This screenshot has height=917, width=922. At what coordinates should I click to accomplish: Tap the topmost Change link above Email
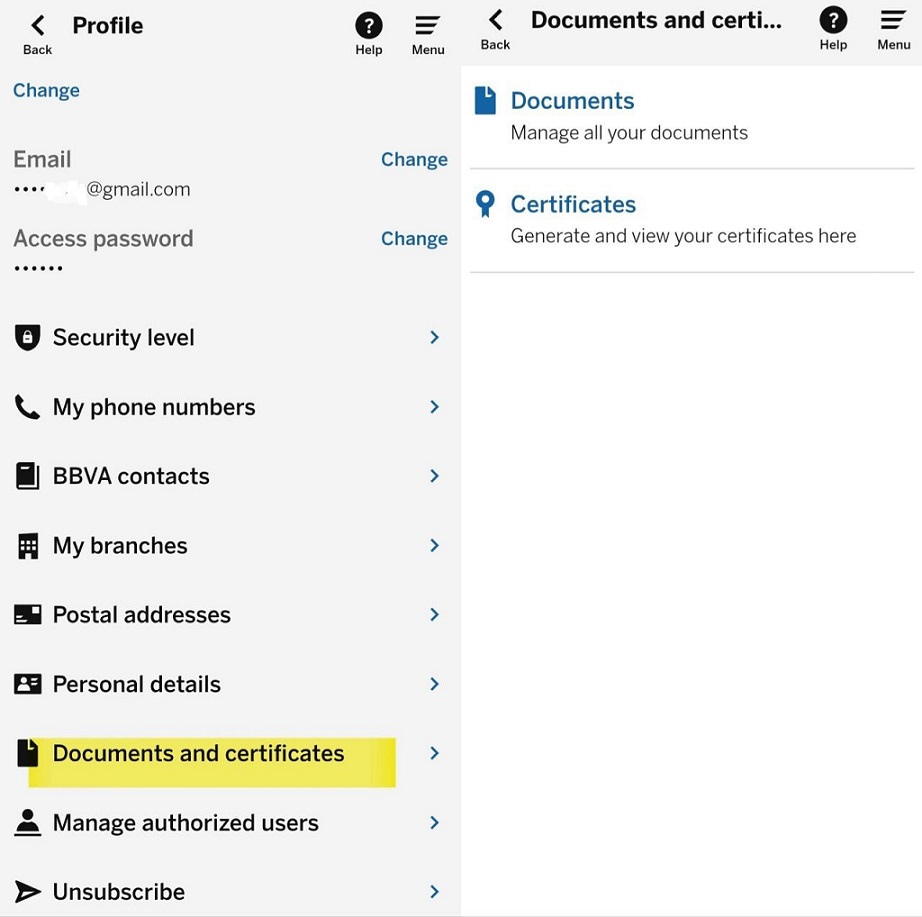[46, 91]
